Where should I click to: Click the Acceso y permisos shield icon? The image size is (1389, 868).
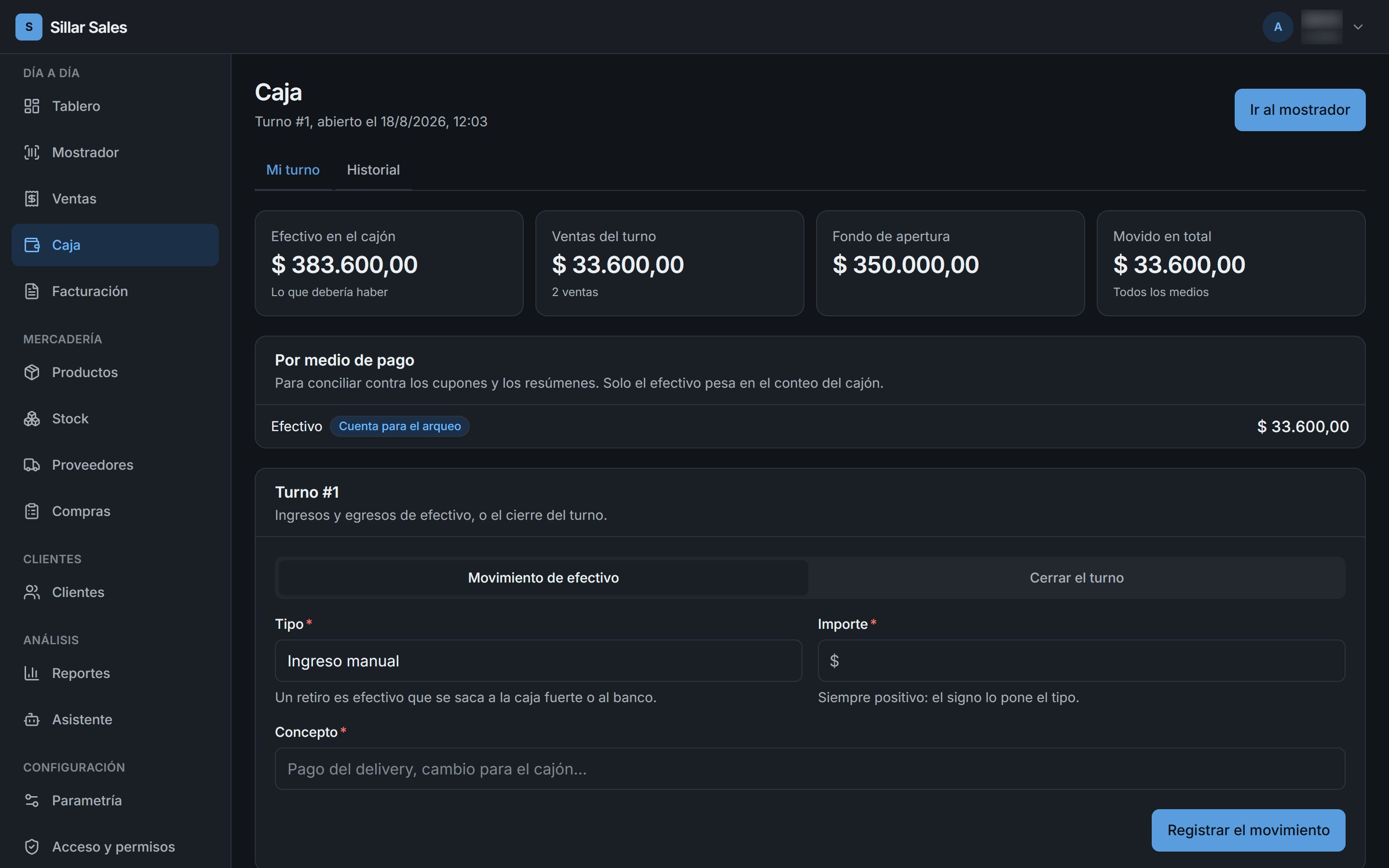coord(31,847)
